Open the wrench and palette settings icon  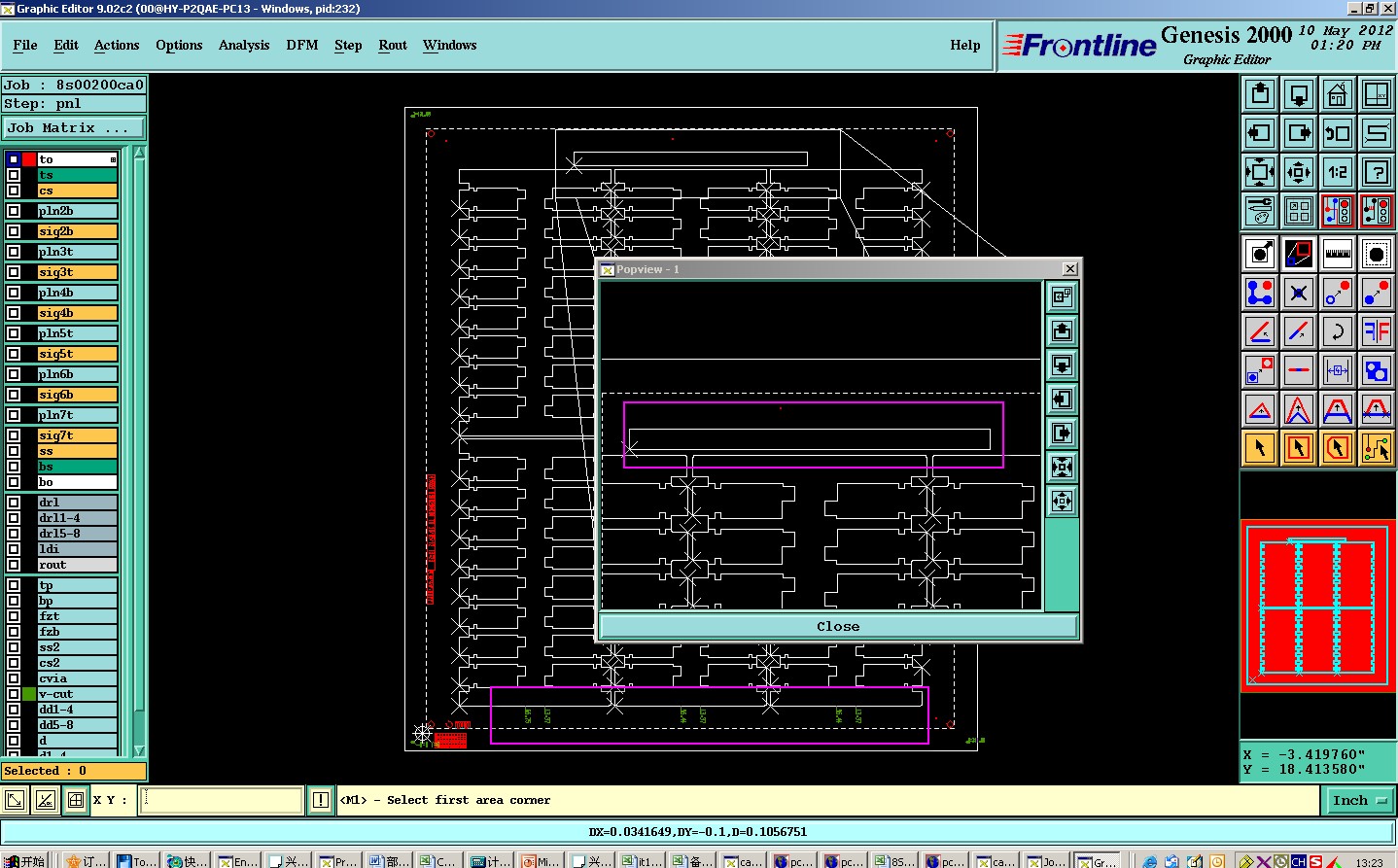(x=1260, y=210)
